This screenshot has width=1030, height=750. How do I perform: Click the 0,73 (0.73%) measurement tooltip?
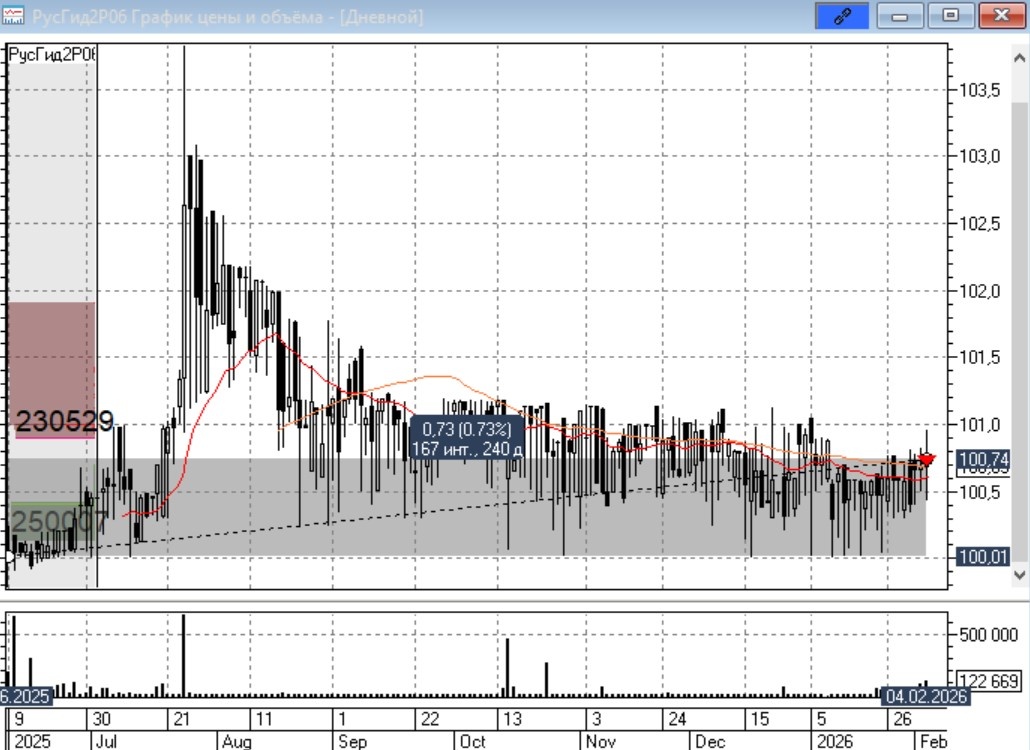(x=466, y=439)
